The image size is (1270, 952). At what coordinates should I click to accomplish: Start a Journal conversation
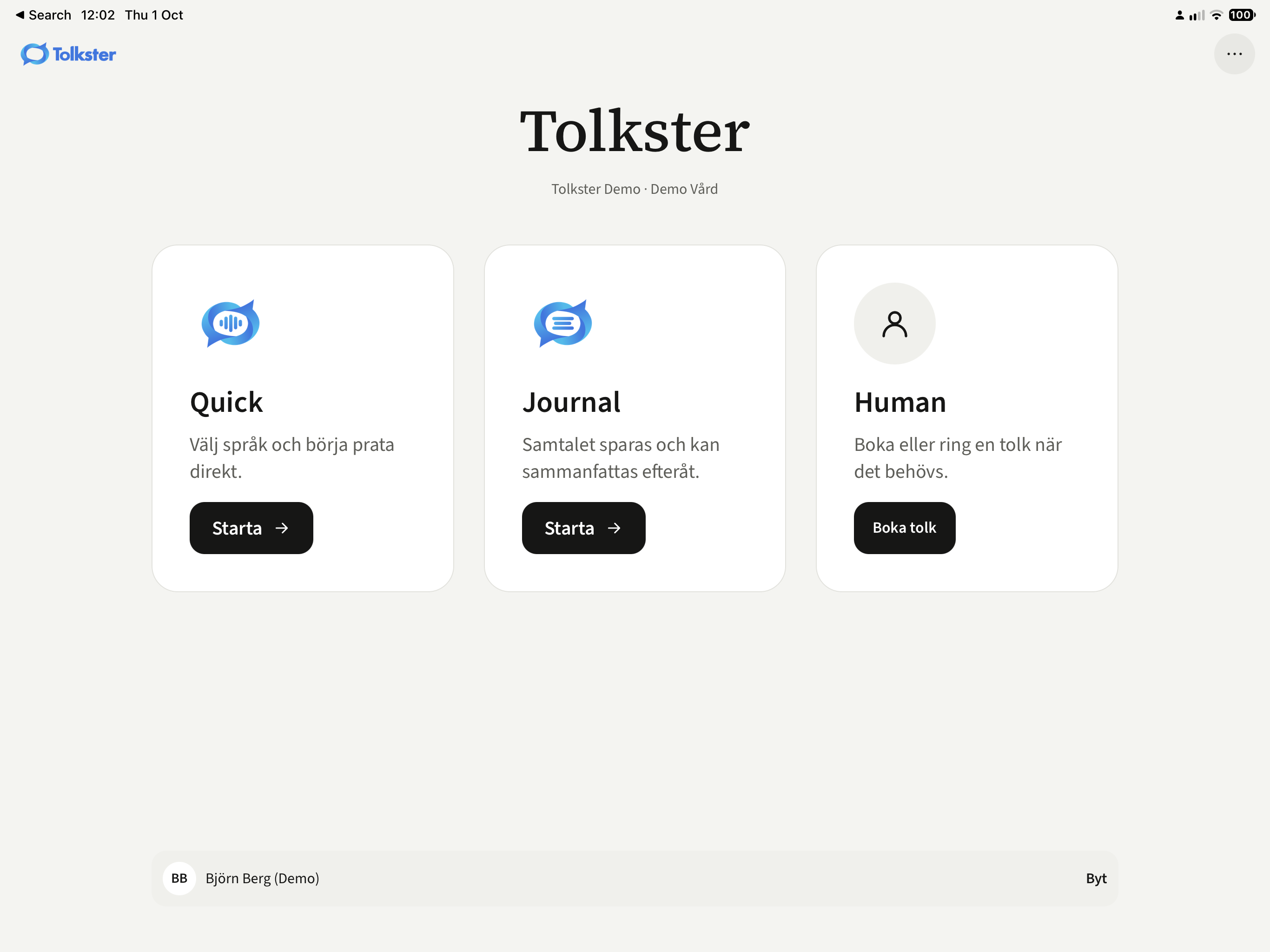(x=583, y=528)
